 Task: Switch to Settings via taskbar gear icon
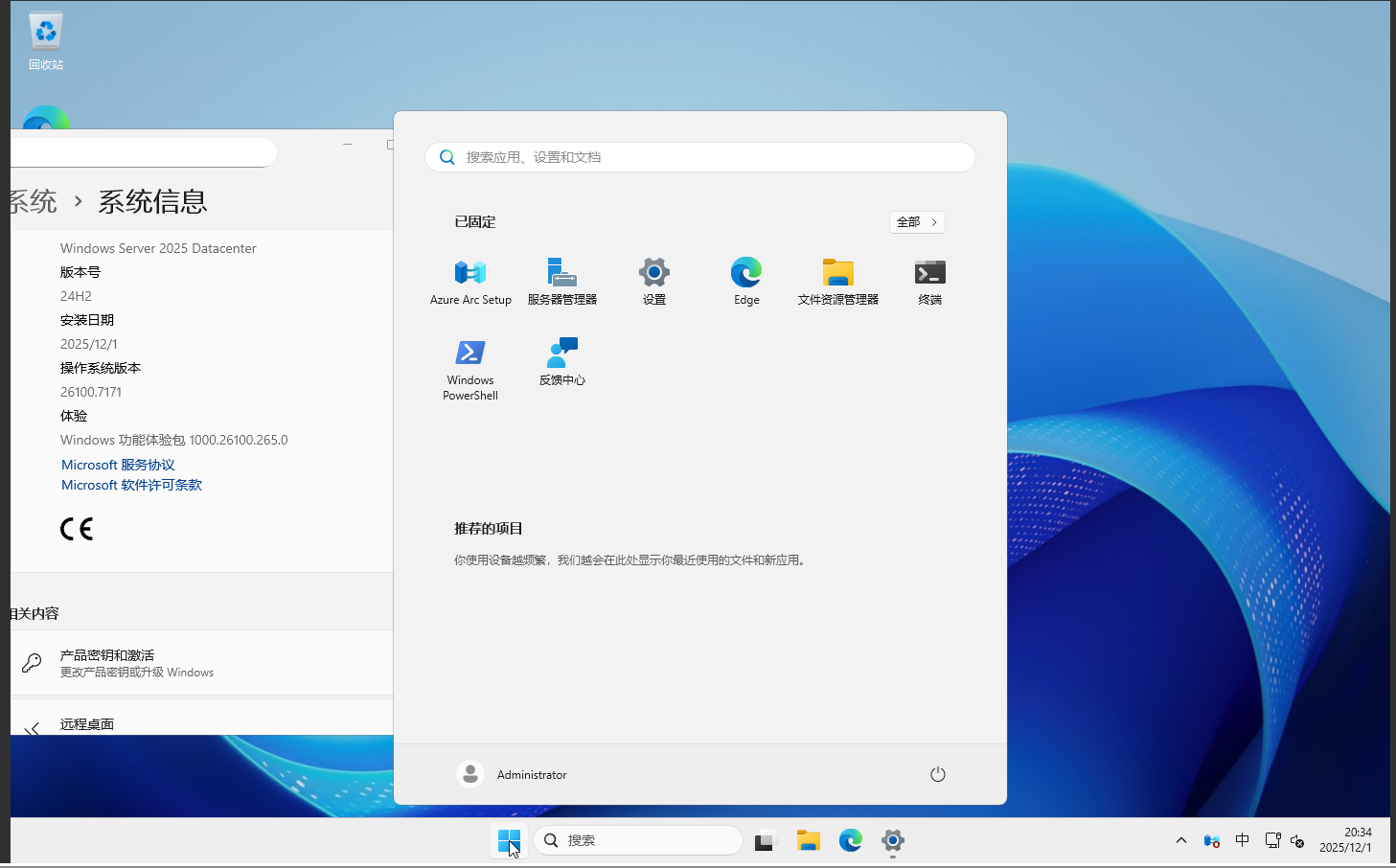click(x=893, y=840)
